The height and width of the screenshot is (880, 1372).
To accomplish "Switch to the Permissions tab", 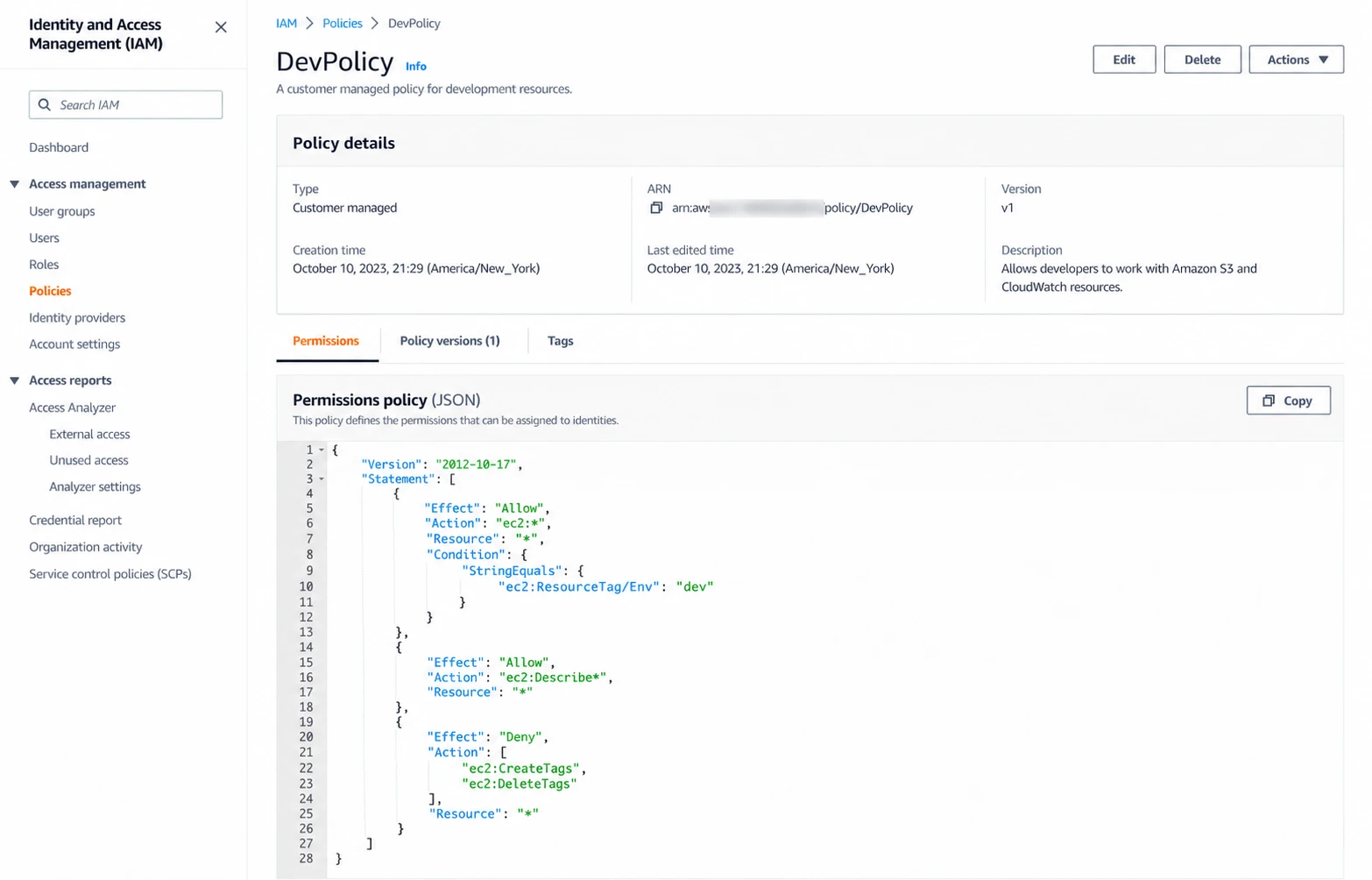I will point(326,341).
